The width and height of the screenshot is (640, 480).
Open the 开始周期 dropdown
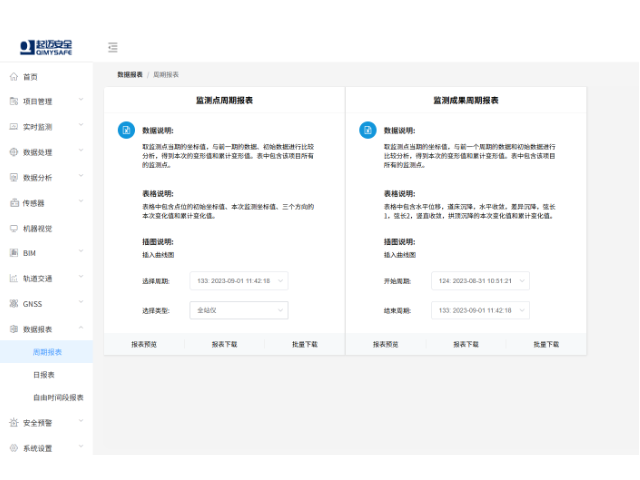480,281
